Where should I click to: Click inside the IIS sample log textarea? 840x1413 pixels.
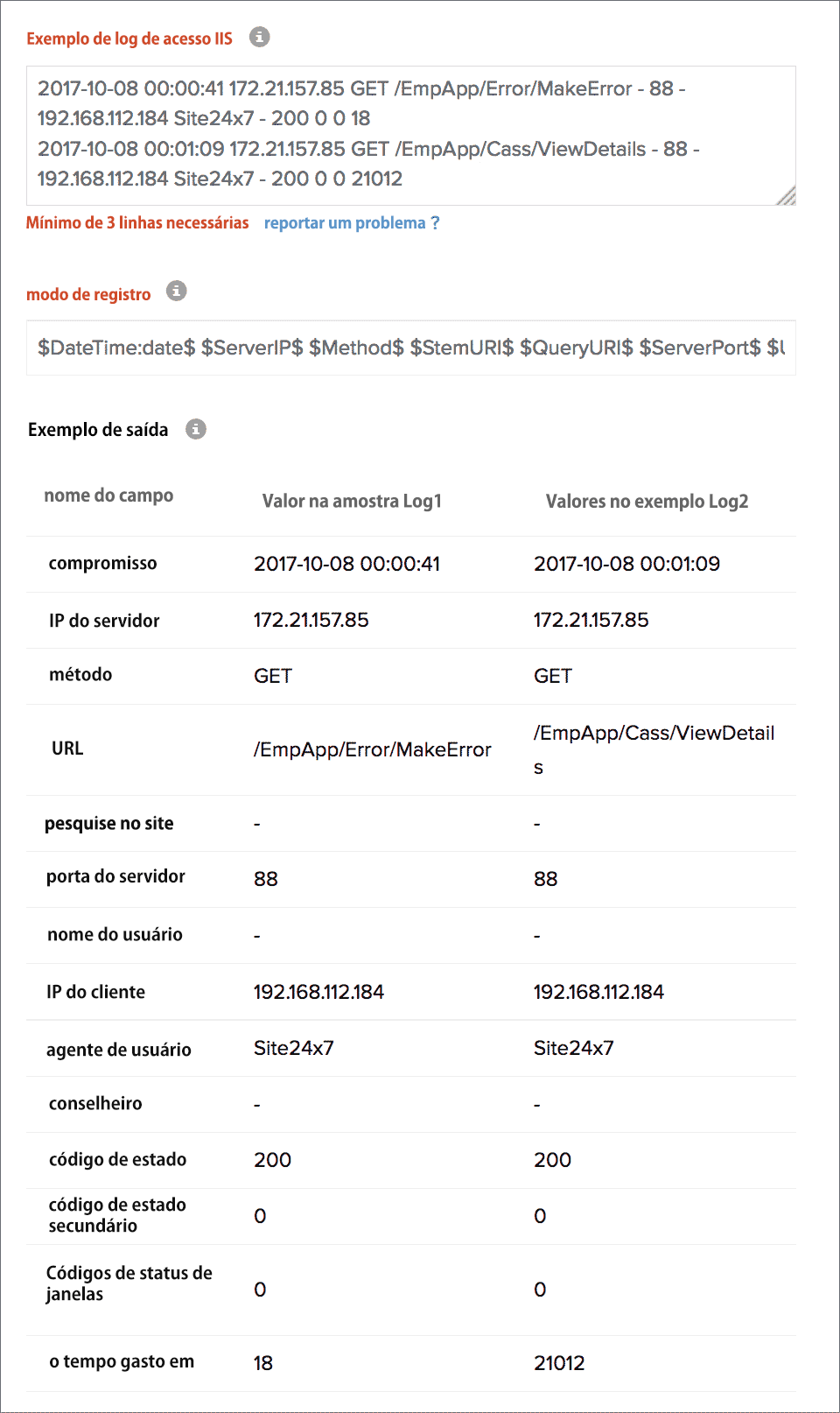[x=409, y=134]
